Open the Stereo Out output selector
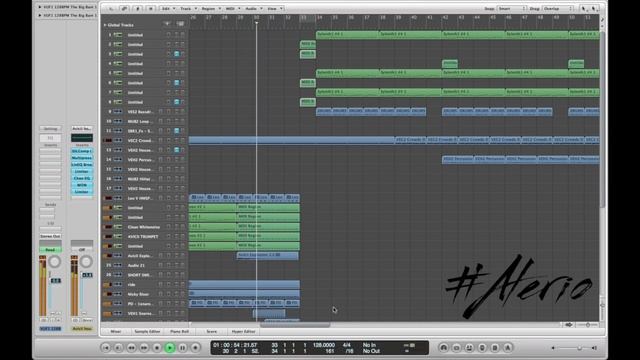 coord(50,236)
